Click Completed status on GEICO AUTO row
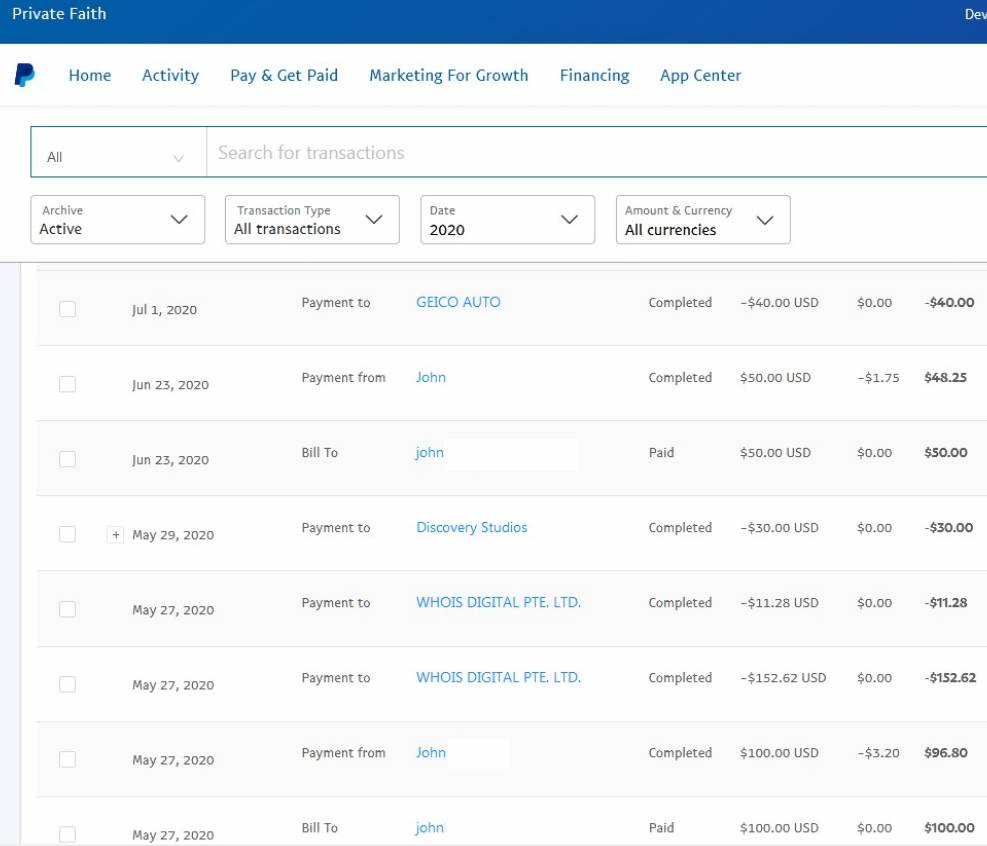Screen dimensions: 987x846 [680, 302]
